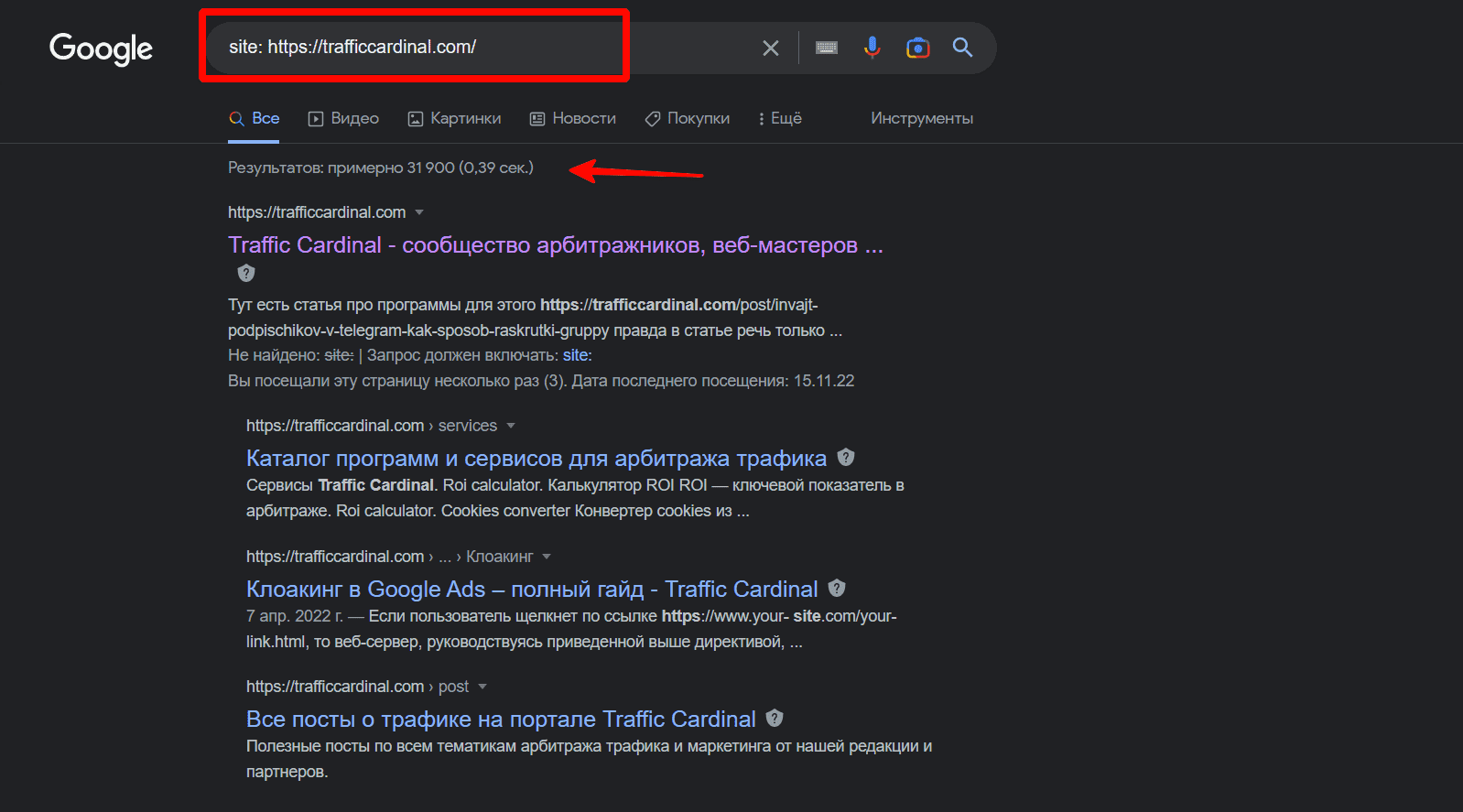
Task: Expand dropdown arrow next to services URL
Action: [x=511, y=426]
